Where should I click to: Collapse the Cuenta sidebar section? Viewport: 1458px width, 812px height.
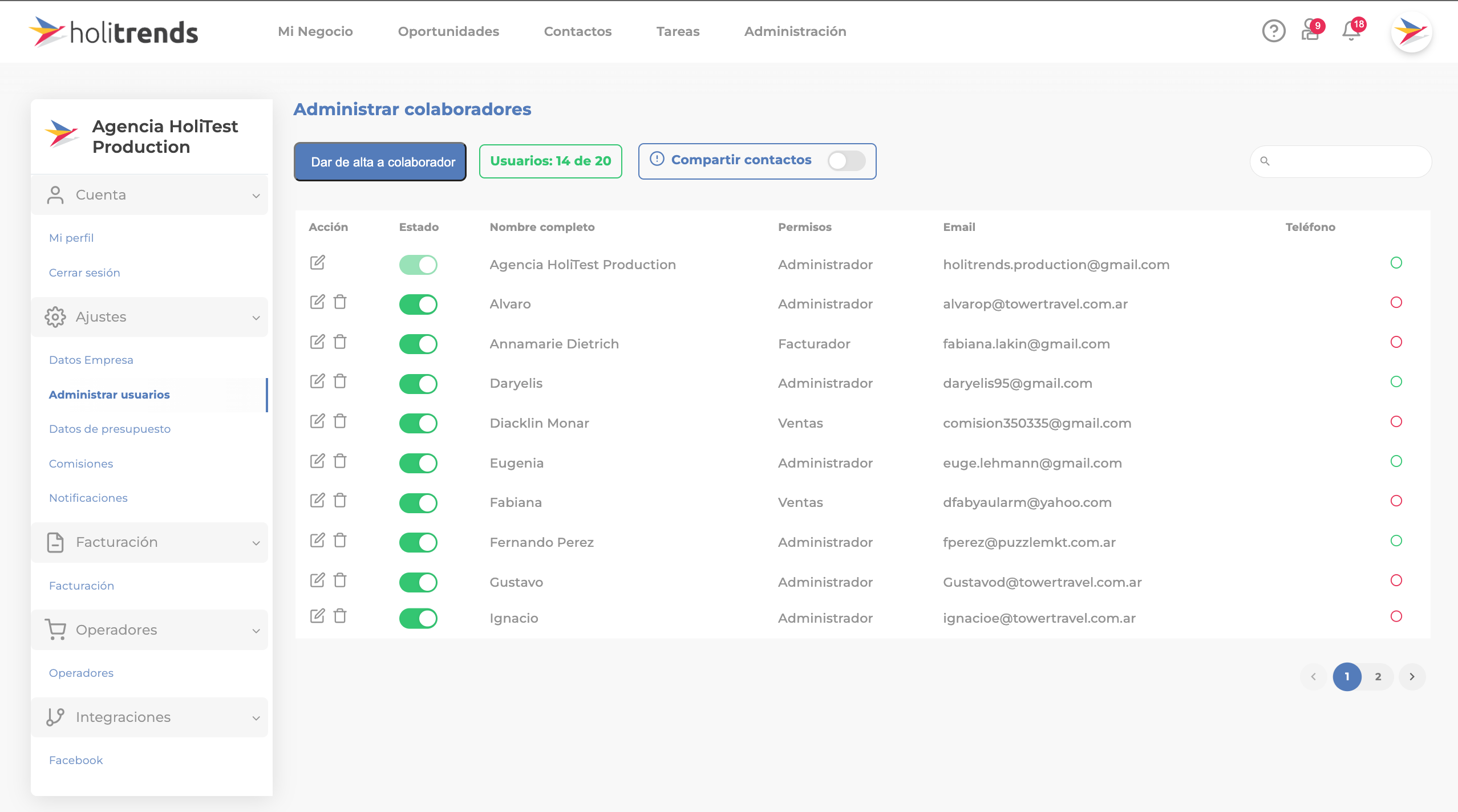click(x=149, y=195)
